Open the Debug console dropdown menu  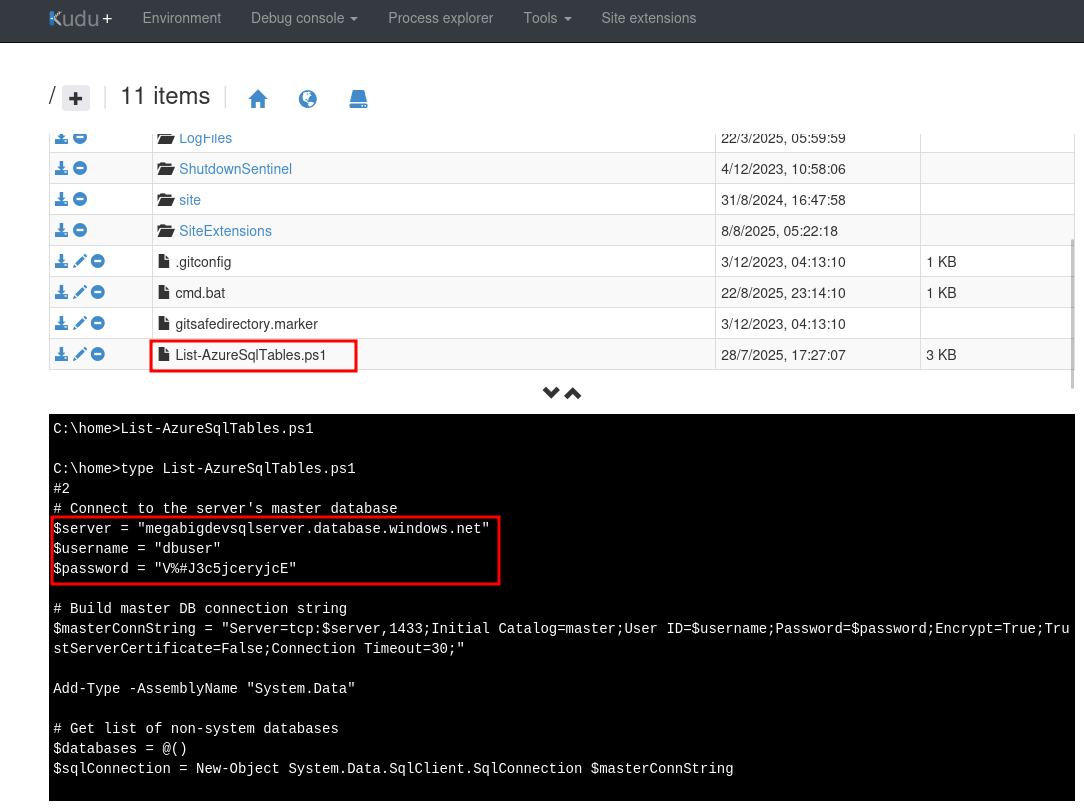[304, 18]
